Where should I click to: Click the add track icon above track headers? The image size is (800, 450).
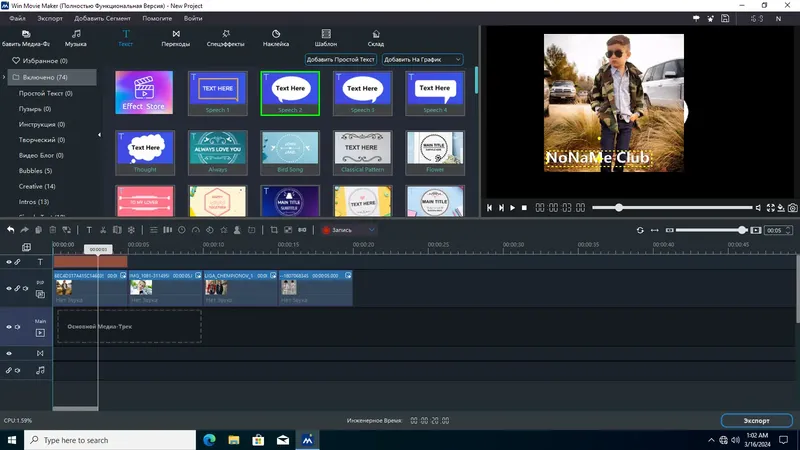(x=26, y=247)
